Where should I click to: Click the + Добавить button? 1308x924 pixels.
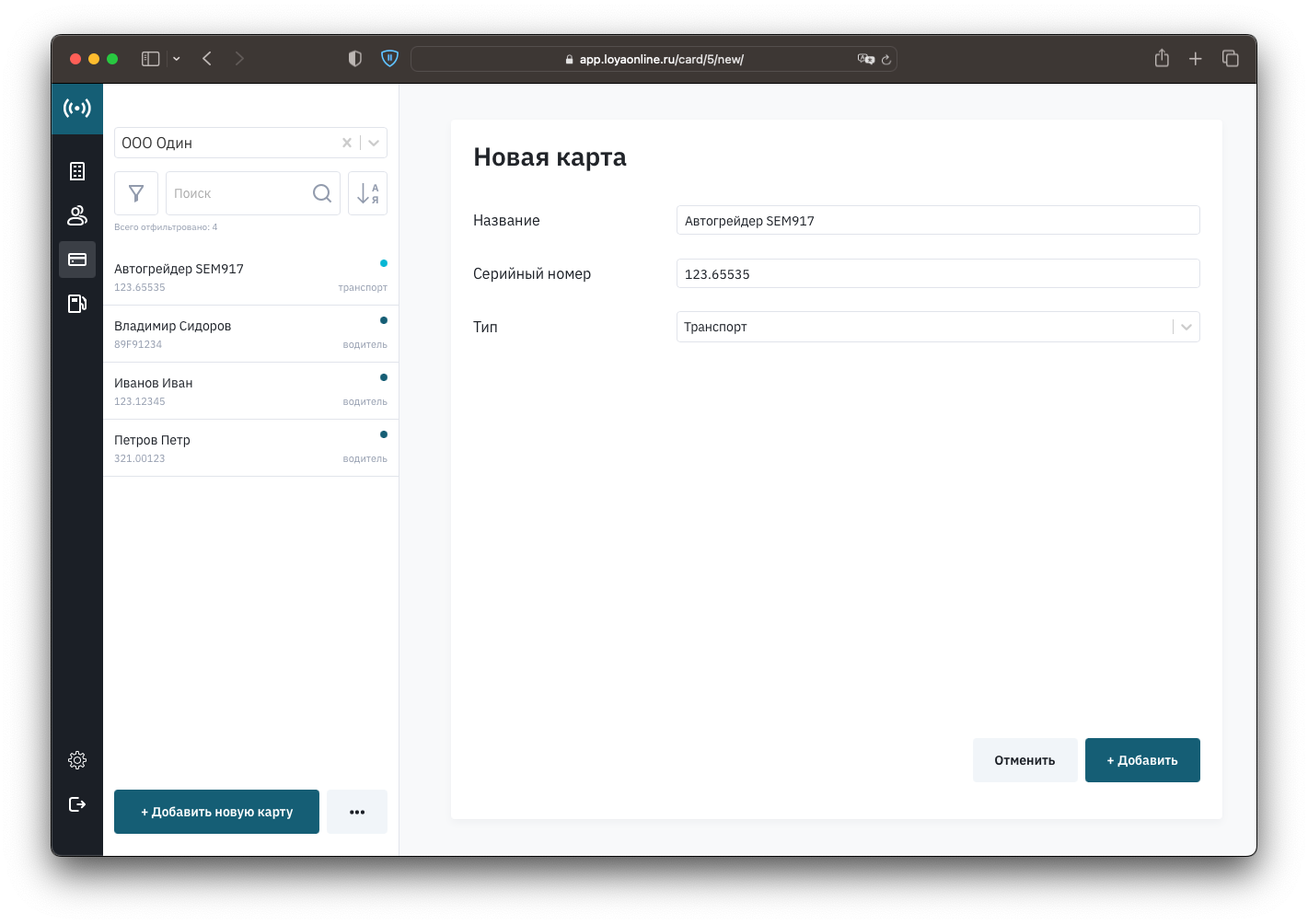1142,760
